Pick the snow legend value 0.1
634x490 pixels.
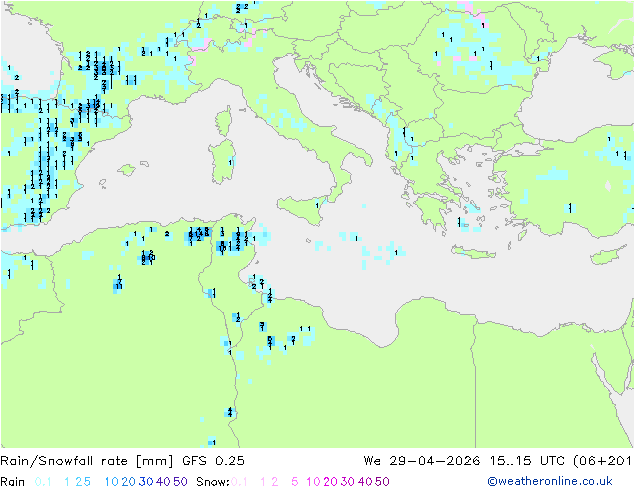click(239, 482)
